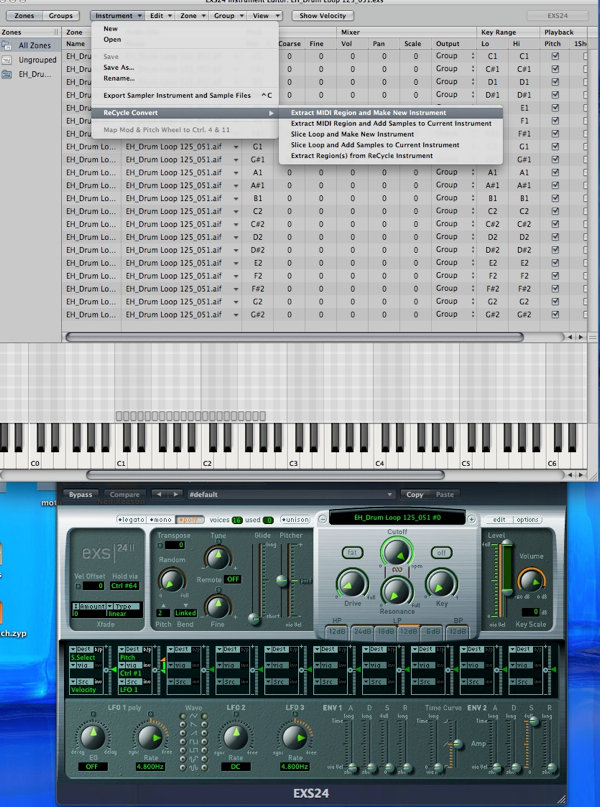This screenshot has height=807, width=600.
Task: Click the filter Drive knob
Action: pyautogui.click(x=352, y=584)
